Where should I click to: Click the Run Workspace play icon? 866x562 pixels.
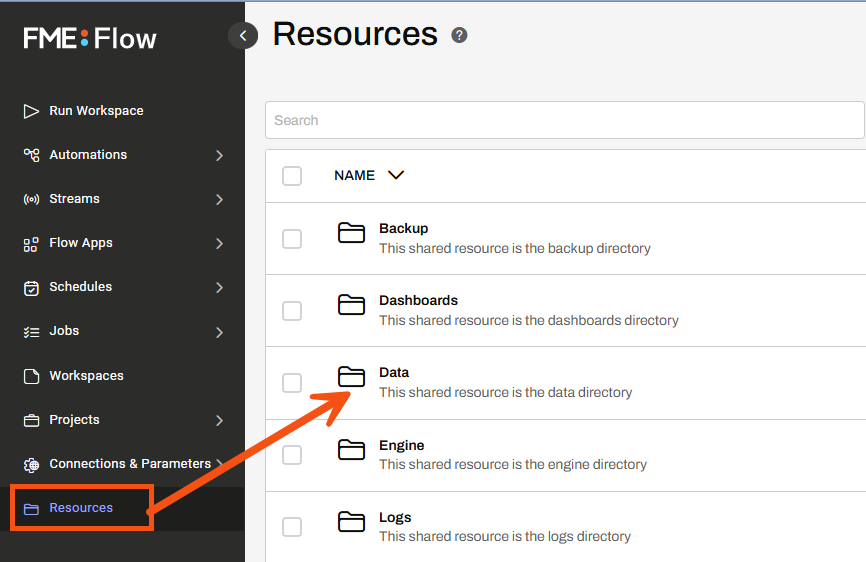point(31,111)
